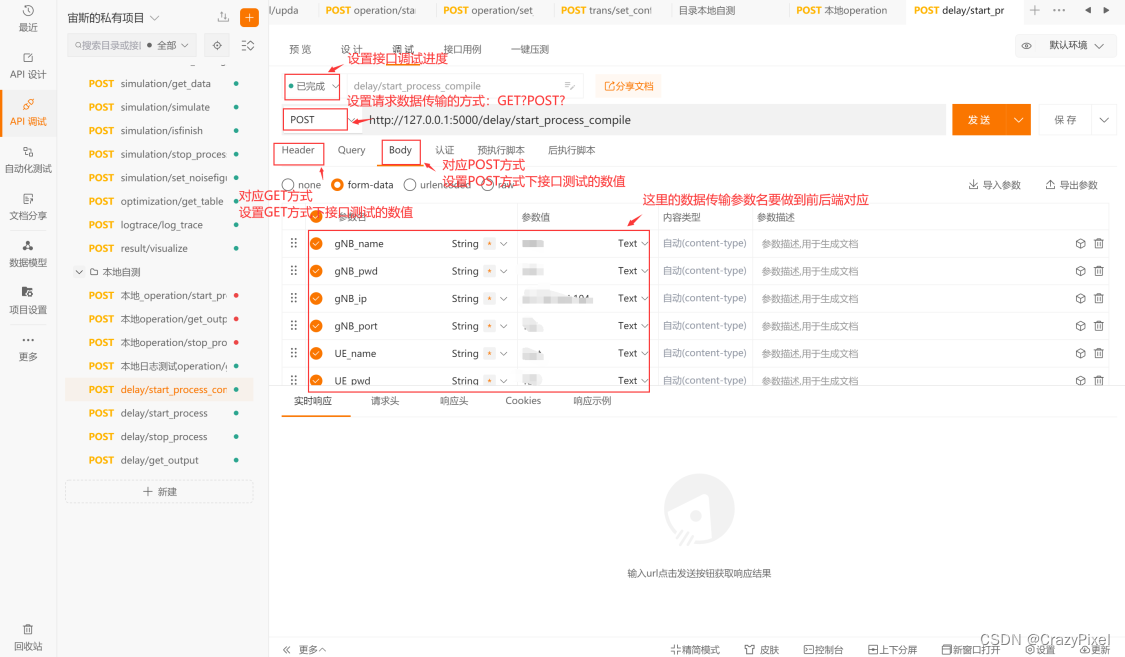
Task: Open the 一键压测 tab
Action: [529, 49]
